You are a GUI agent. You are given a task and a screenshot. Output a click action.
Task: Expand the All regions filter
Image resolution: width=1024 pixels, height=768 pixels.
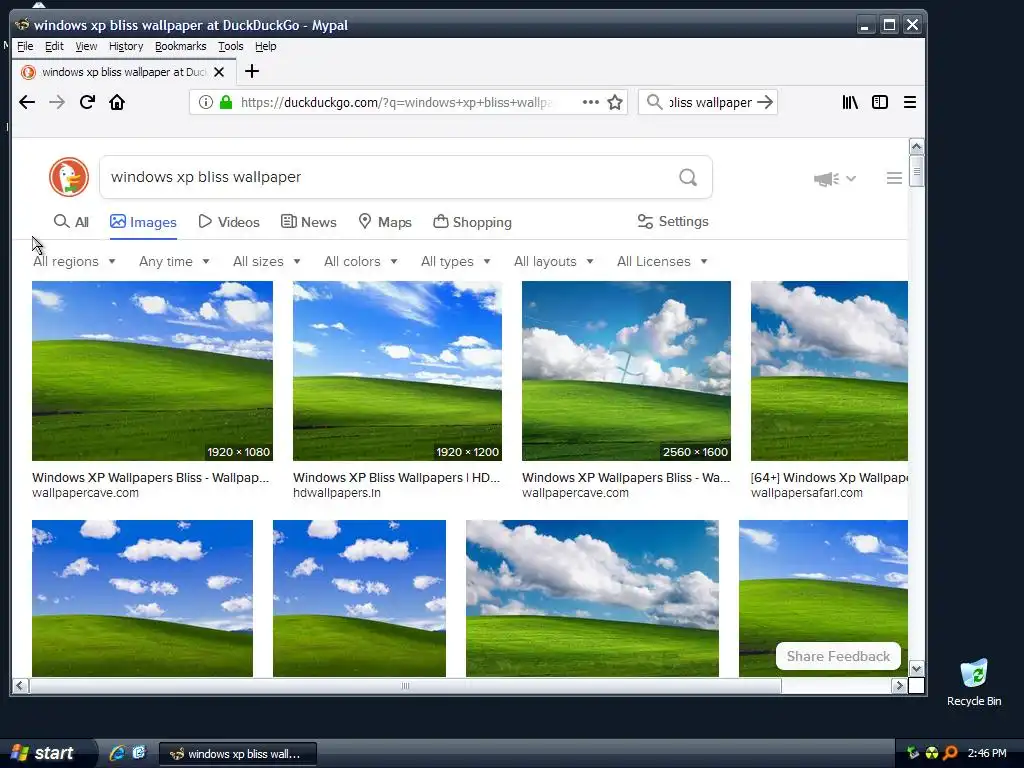(x=74, y=261)
